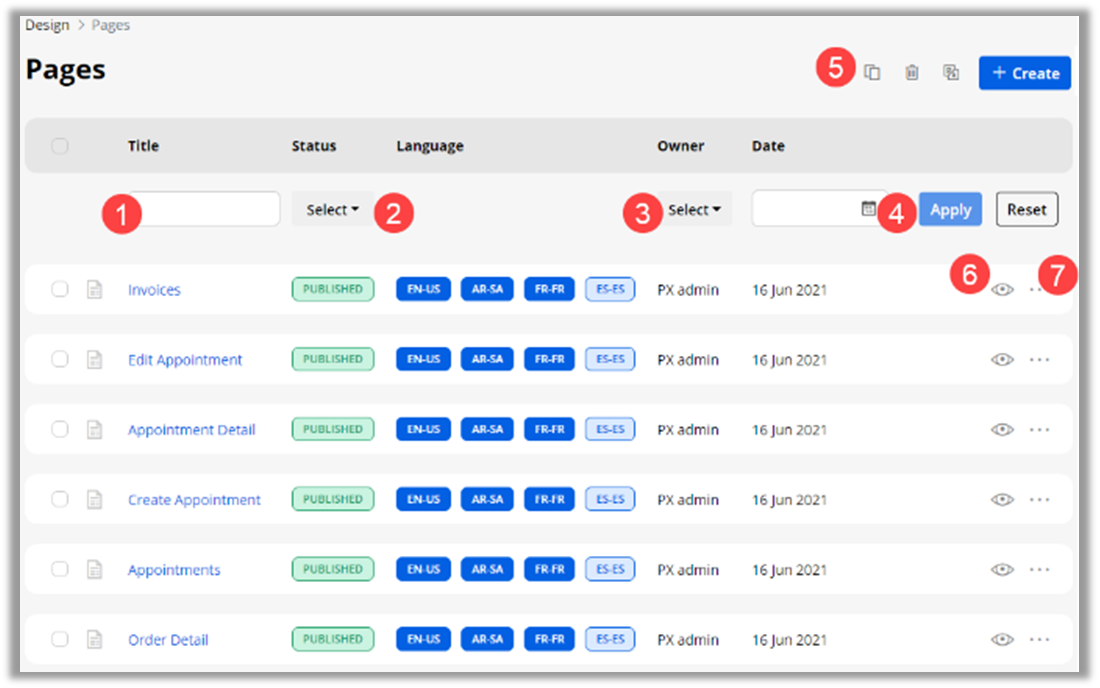1100x688 pixels.
Task: Check the box for the Invoices row
Action: [60, 290]
